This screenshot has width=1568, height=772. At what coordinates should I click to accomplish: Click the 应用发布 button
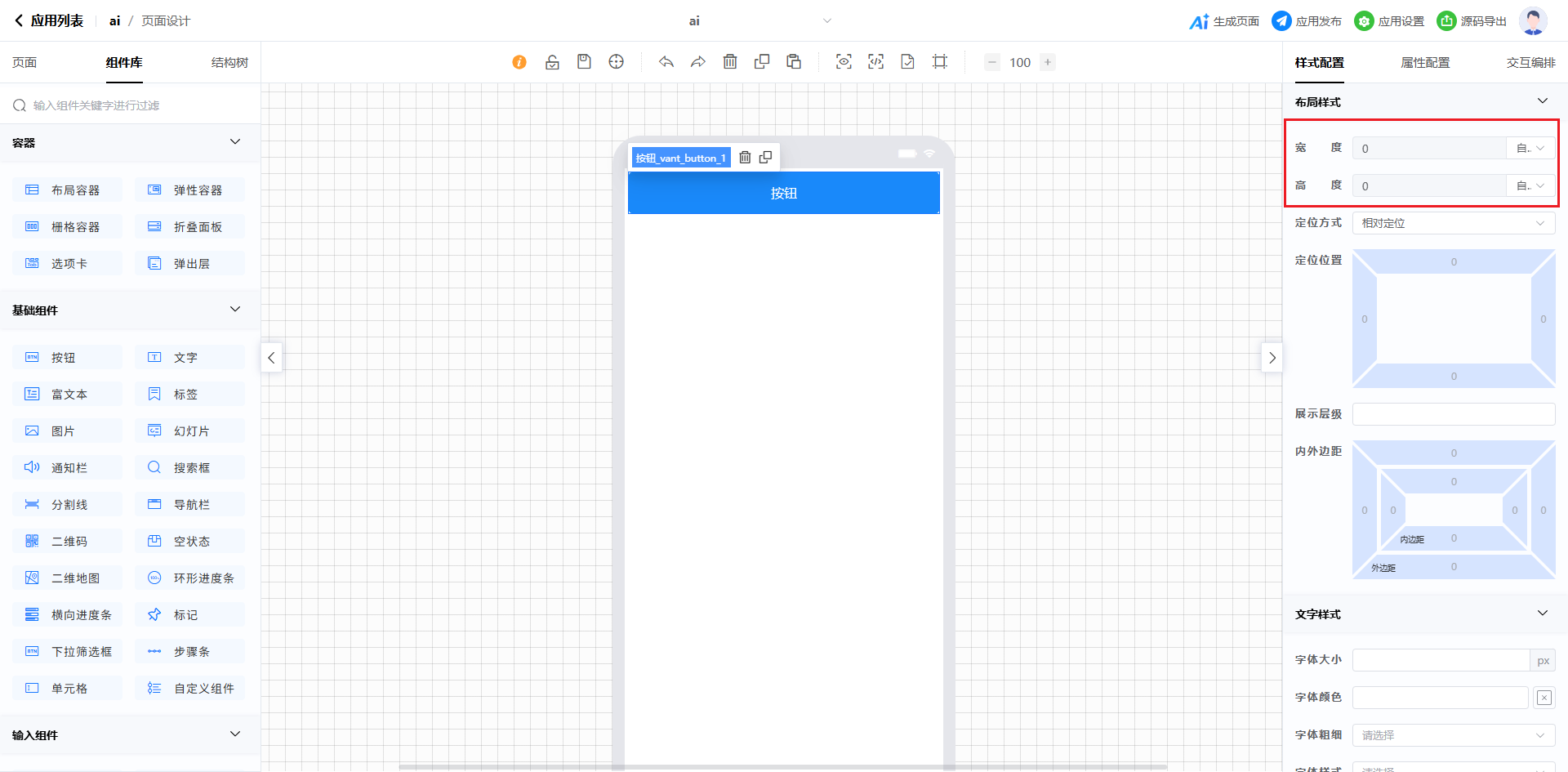(x=1307, y=21)
